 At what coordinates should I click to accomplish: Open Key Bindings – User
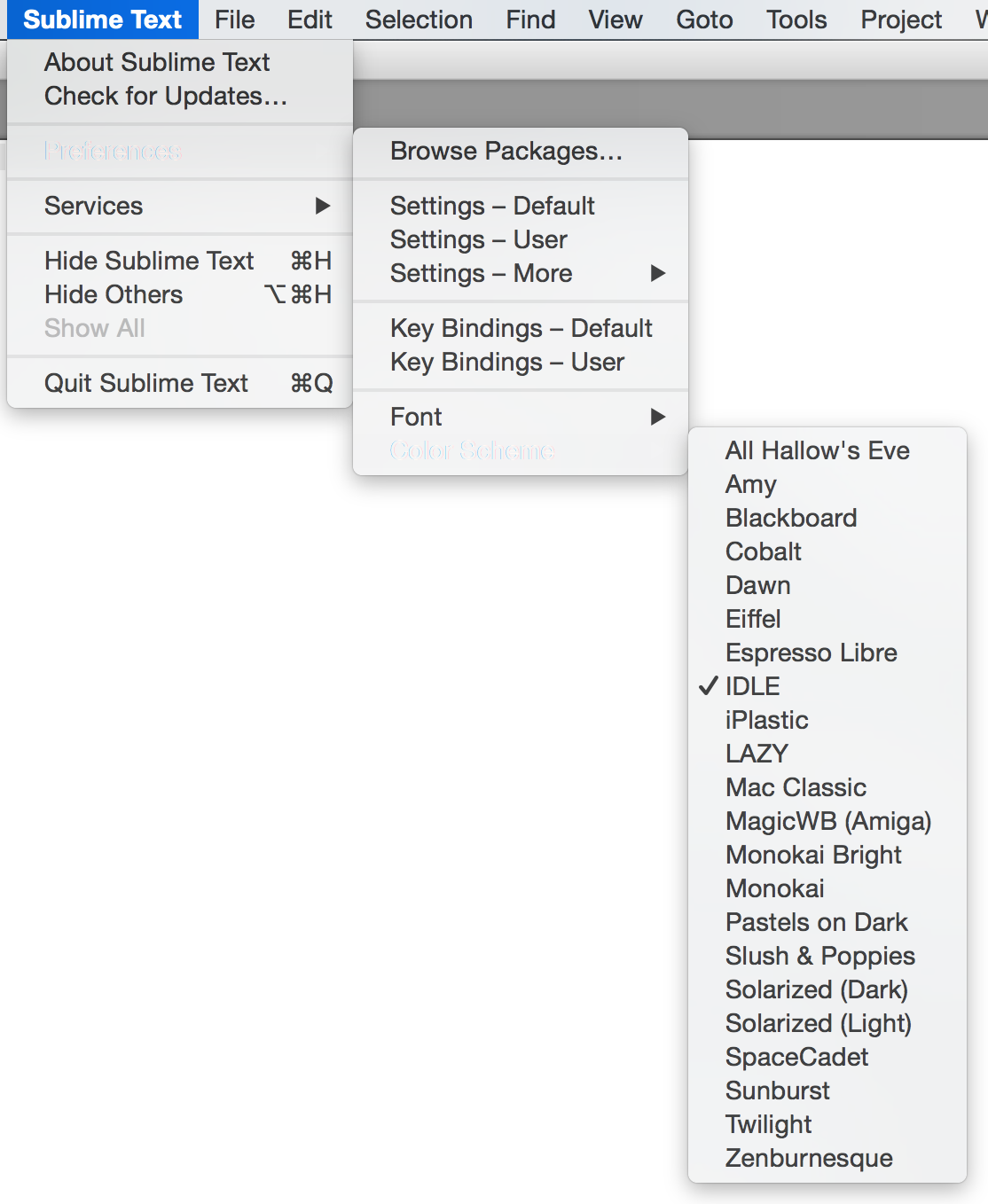(x=507, y=362)
